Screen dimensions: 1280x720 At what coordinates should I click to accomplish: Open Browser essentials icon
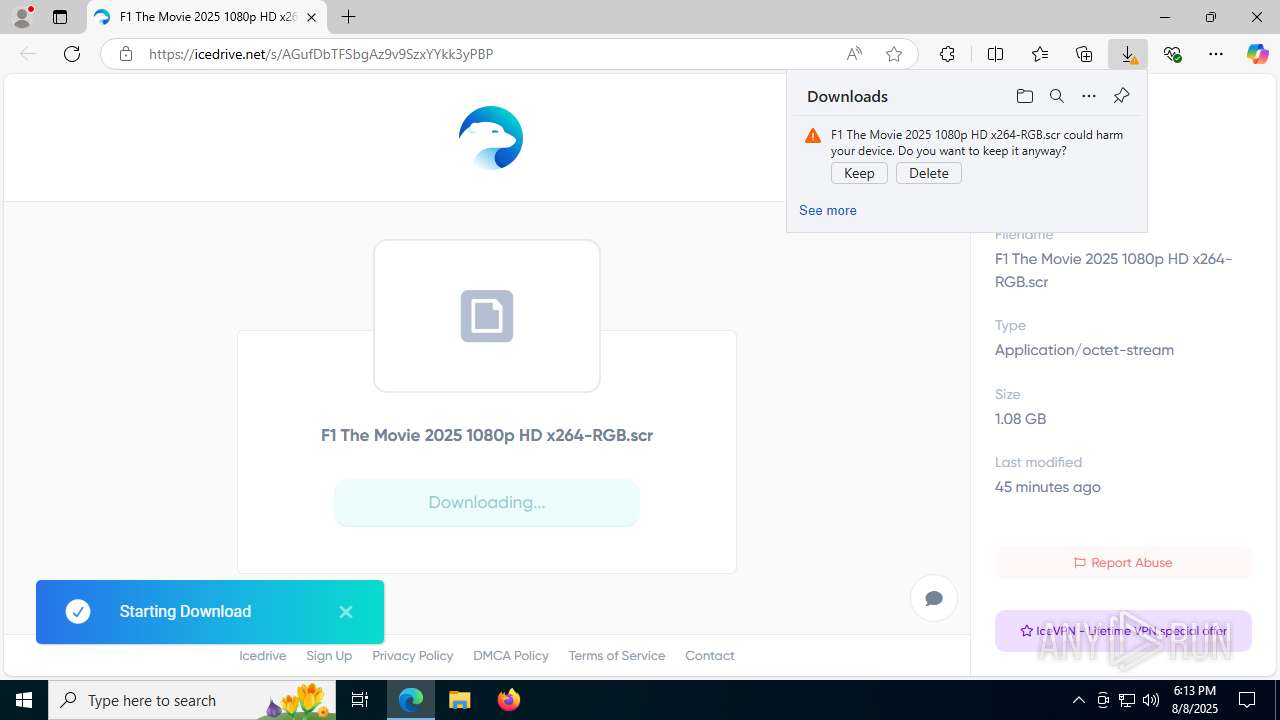click(x=1172, y=54)
